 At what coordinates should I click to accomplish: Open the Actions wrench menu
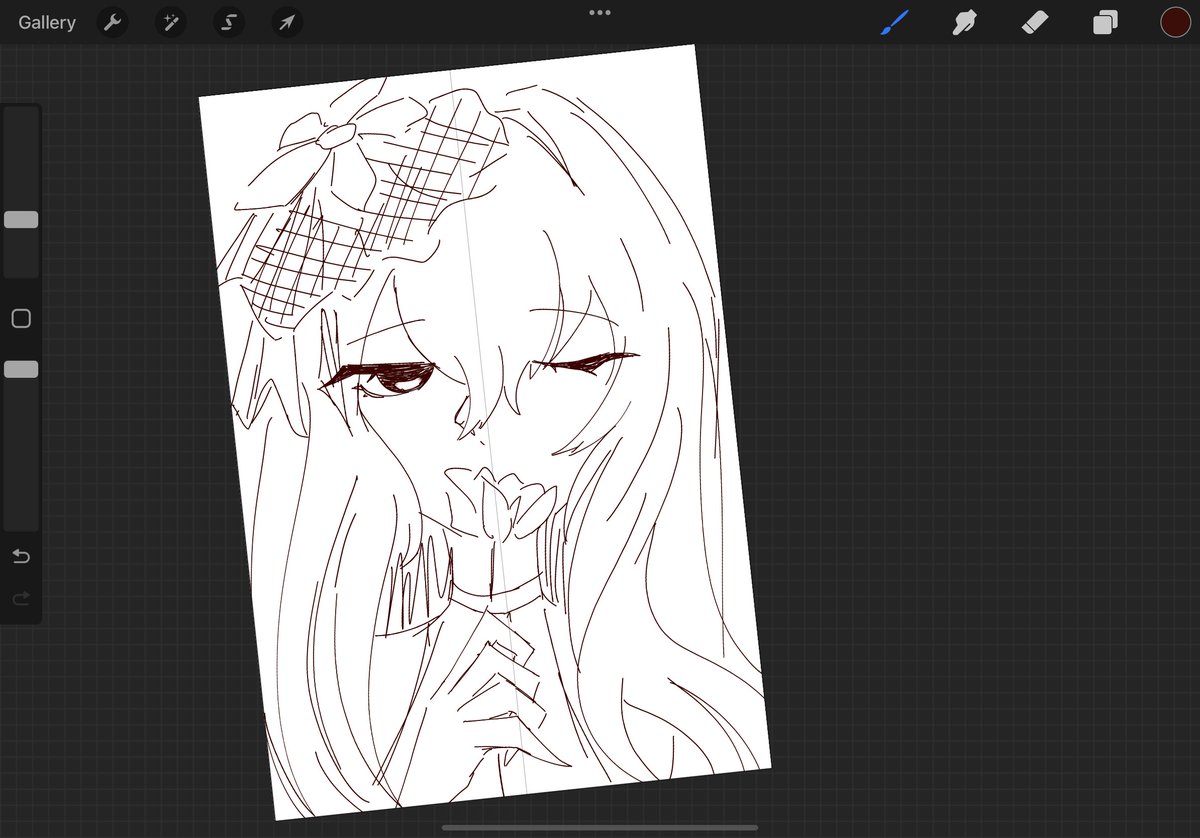113,22
